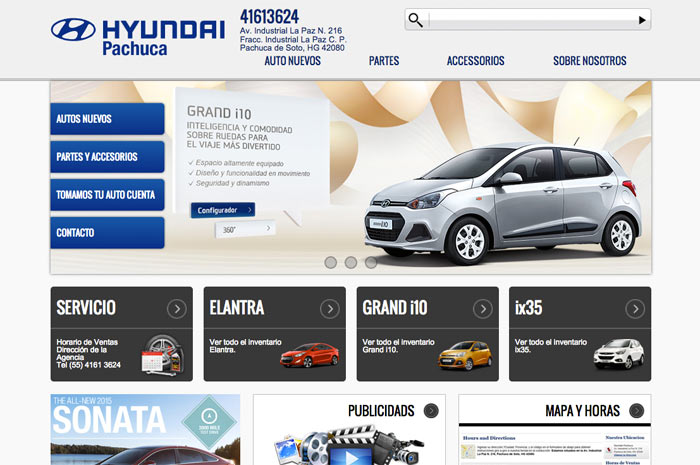Viewport: 700px width, 465px height.
Task: Click the Sonata test drive diamond badge
Action: pyautogui.click(x=209, y=422)
